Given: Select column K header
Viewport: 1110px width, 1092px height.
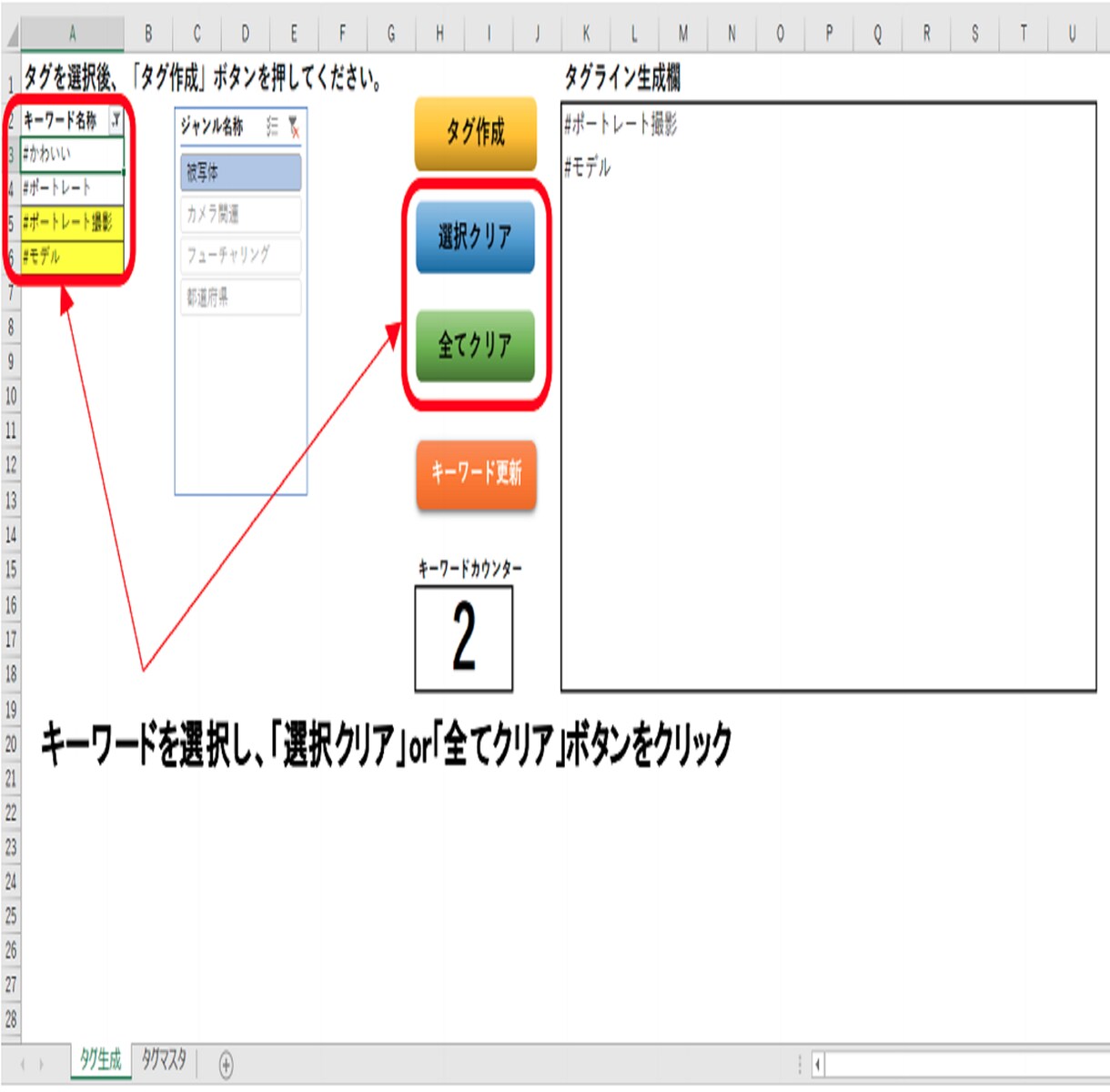Looking at the screenshot, I should (586, 35).
